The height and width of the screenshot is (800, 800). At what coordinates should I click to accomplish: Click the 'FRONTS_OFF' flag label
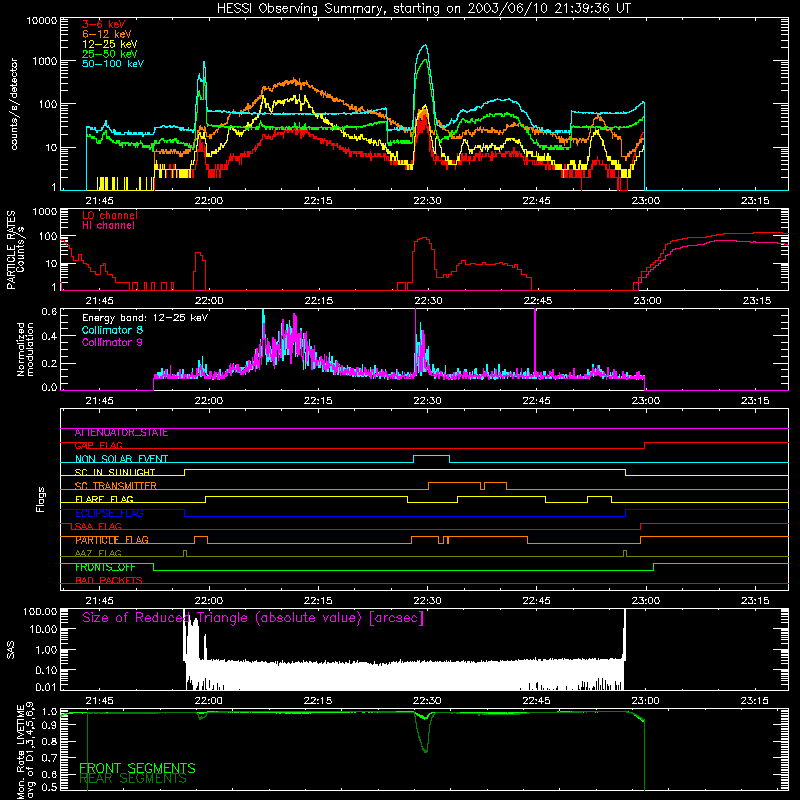[105, 567]
